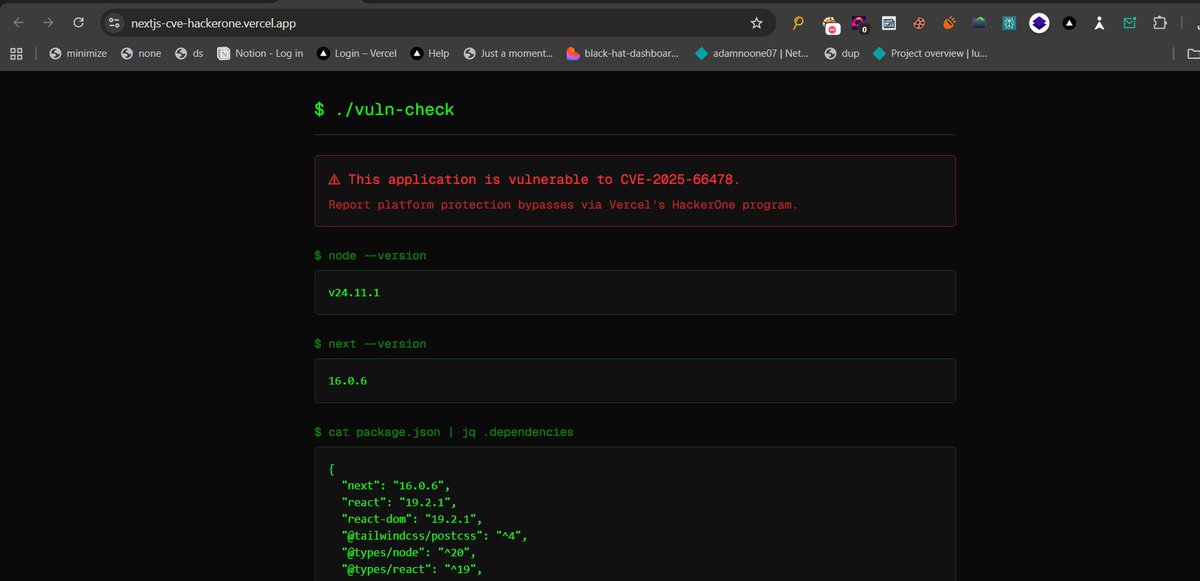The height and width of the screenshot is (581, 1200).
Task: Open the orange acorn extension icon
Action: [949, 22]
